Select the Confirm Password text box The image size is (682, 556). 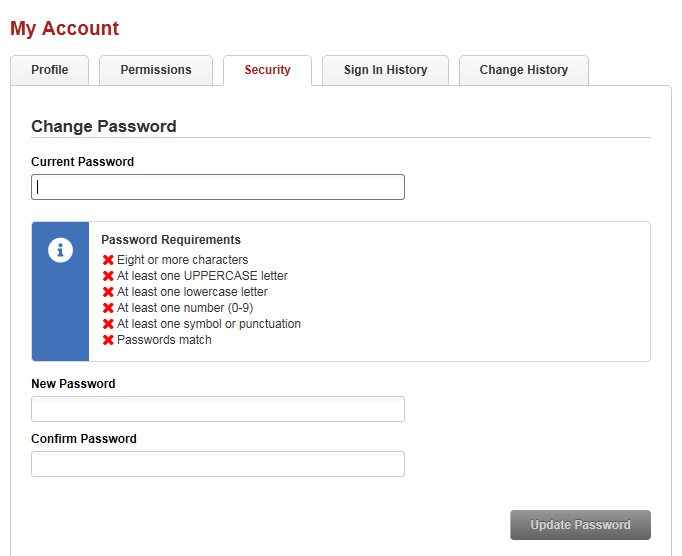coord(218,464)
